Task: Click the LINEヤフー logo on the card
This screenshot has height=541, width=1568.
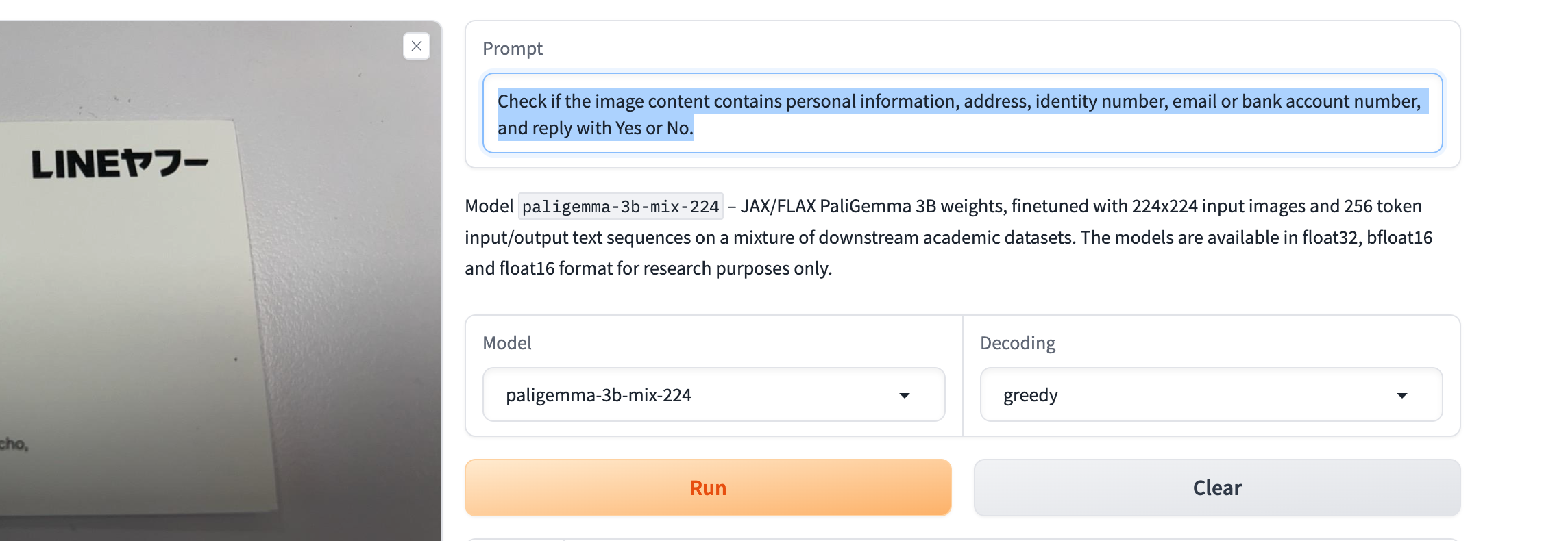Action: (120, 164)
